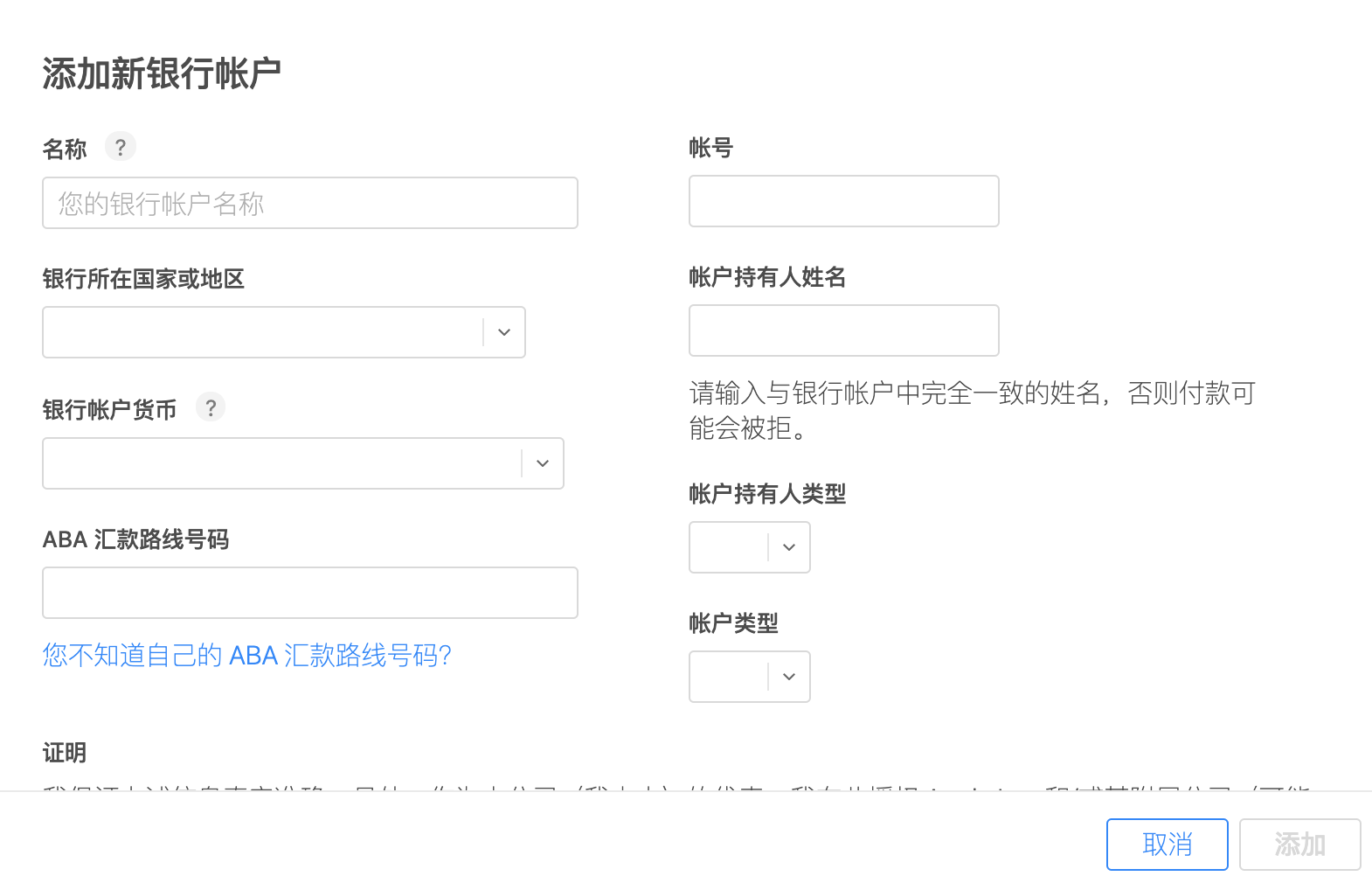Click the 帐户持有人姓名 input field
Screen dimensions: 1372x890
pyautogui.click(x=842, y=330)
